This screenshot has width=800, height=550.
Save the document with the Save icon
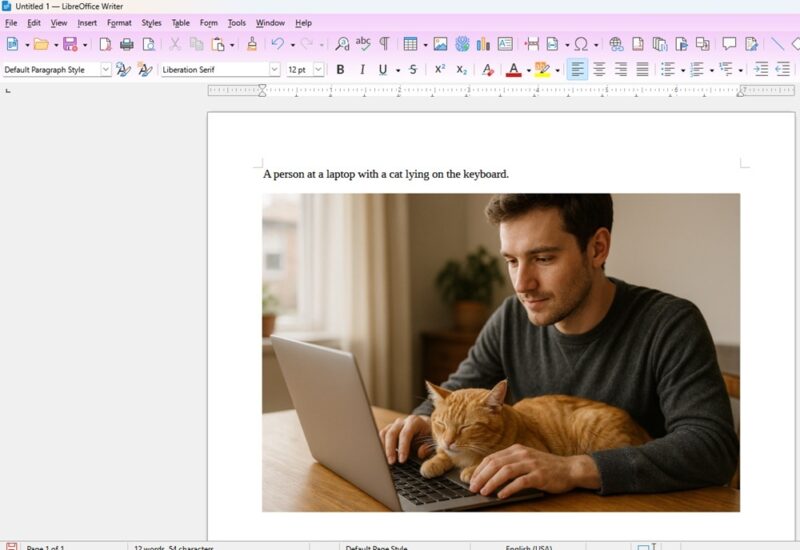[70, 44]
